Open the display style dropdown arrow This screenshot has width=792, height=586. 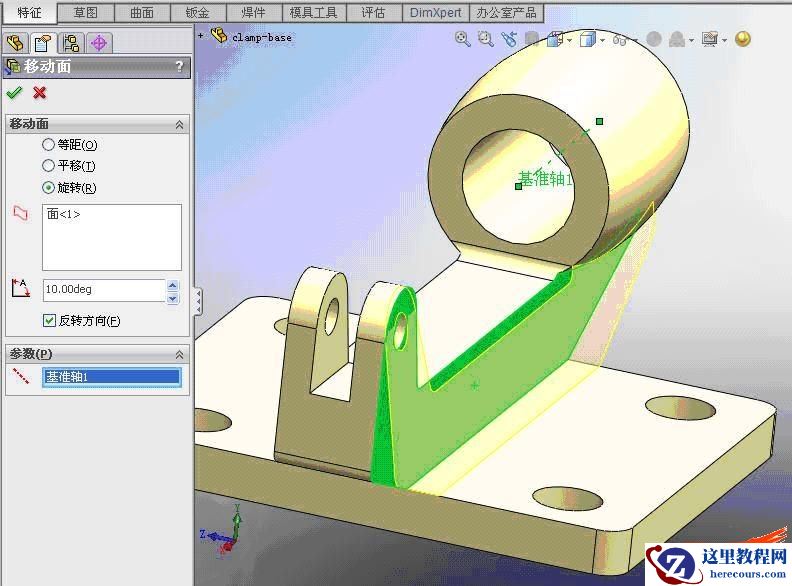click(x=603, y=40)
